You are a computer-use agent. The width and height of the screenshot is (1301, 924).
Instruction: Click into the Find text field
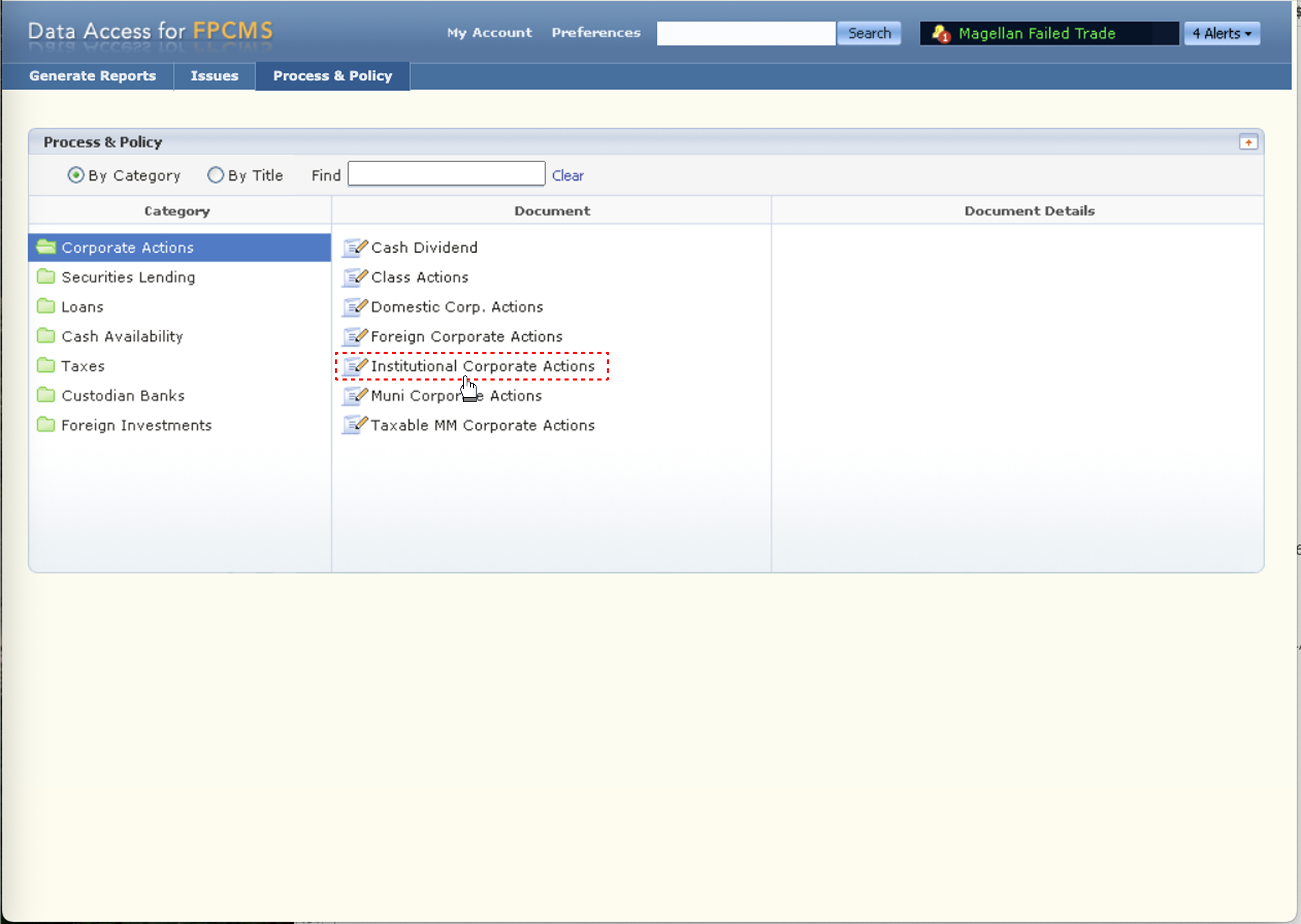446,174
